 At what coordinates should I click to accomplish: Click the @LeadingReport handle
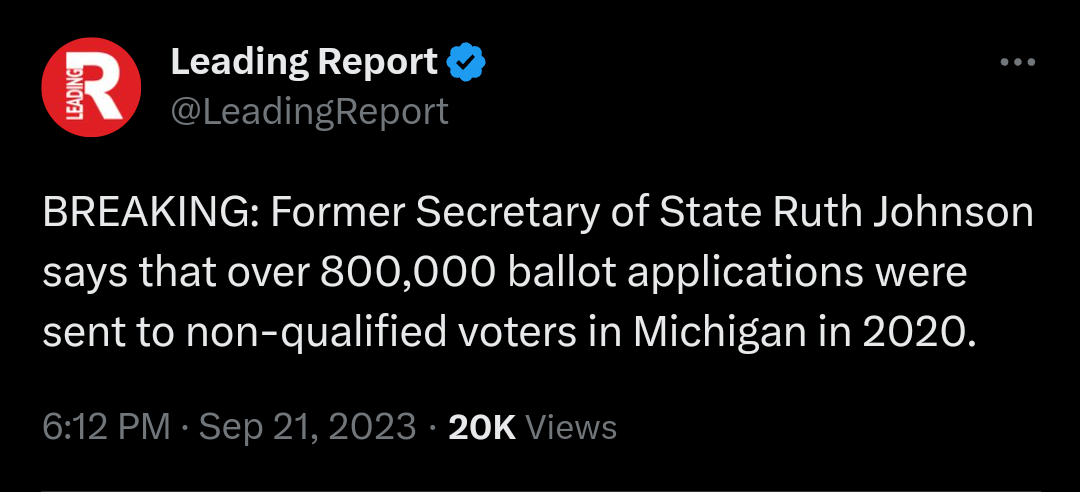pyautogui.click(x=310, y=111)
